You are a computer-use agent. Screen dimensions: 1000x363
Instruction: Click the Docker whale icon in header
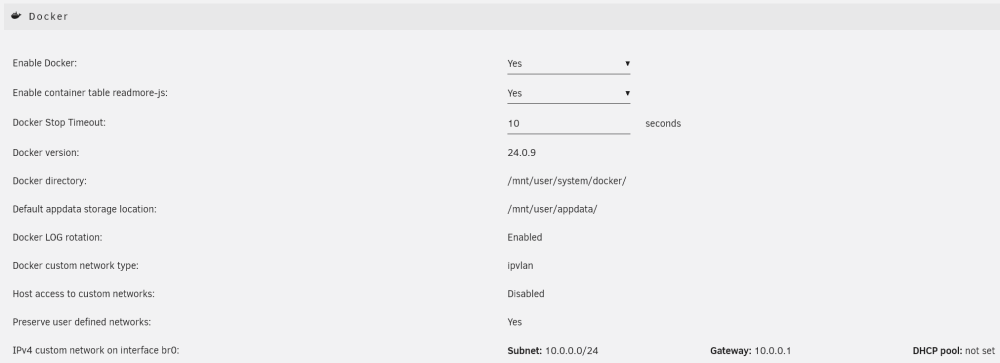(17, 16)
